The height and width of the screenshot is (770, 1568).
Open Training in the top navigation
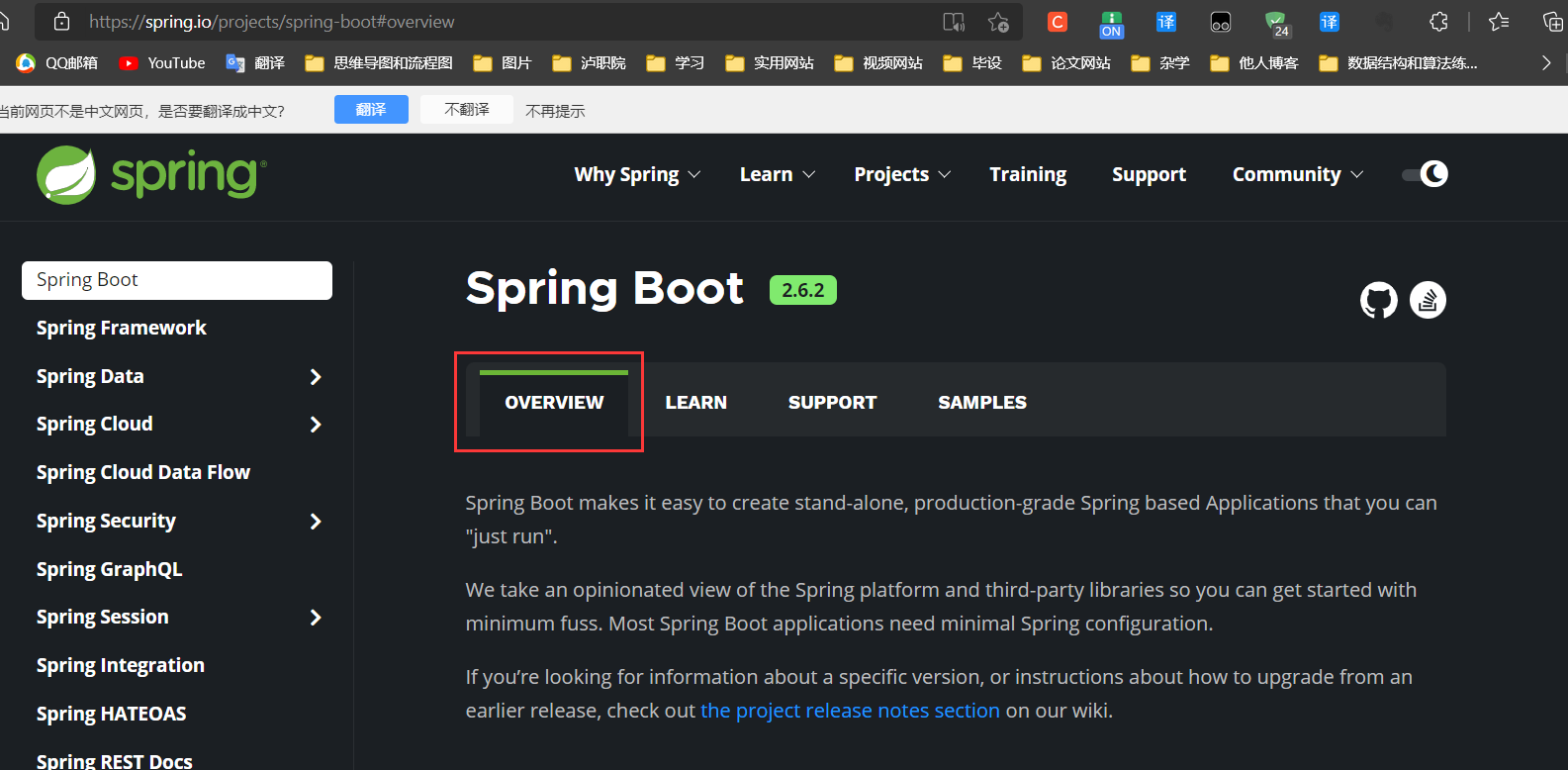1028,174
